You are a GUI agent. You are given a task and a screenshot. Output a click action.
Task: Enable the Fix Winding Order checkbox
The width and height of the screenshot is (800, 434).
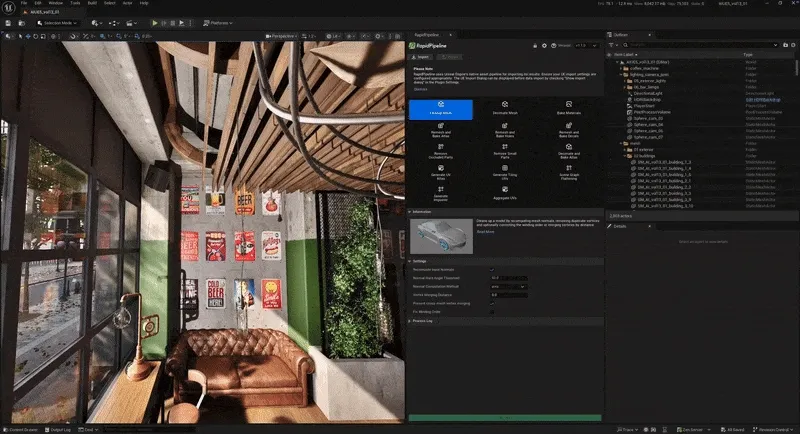point(492,311)
